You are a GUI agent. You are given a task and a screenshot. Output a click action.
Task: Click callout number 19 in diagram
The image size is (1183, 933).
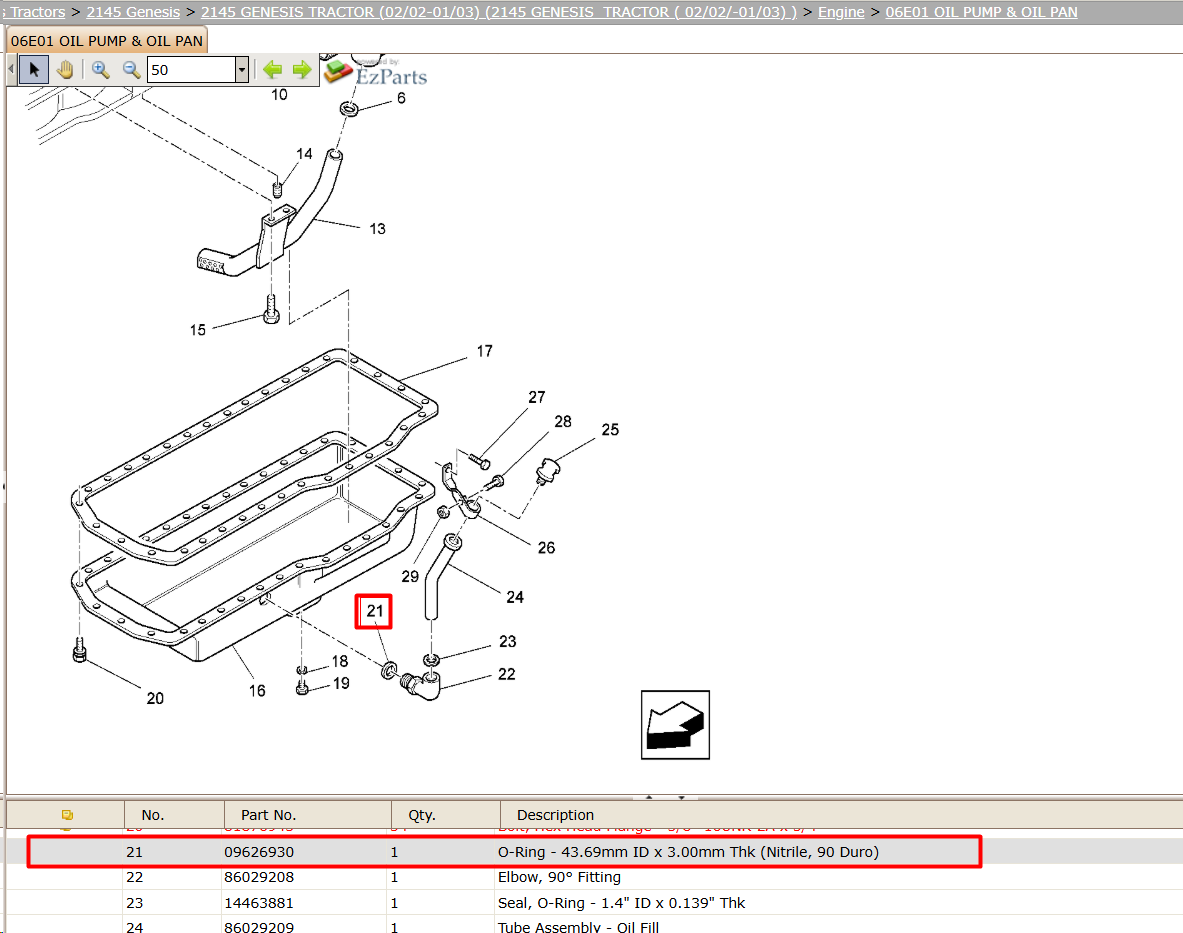coord(341,684)
